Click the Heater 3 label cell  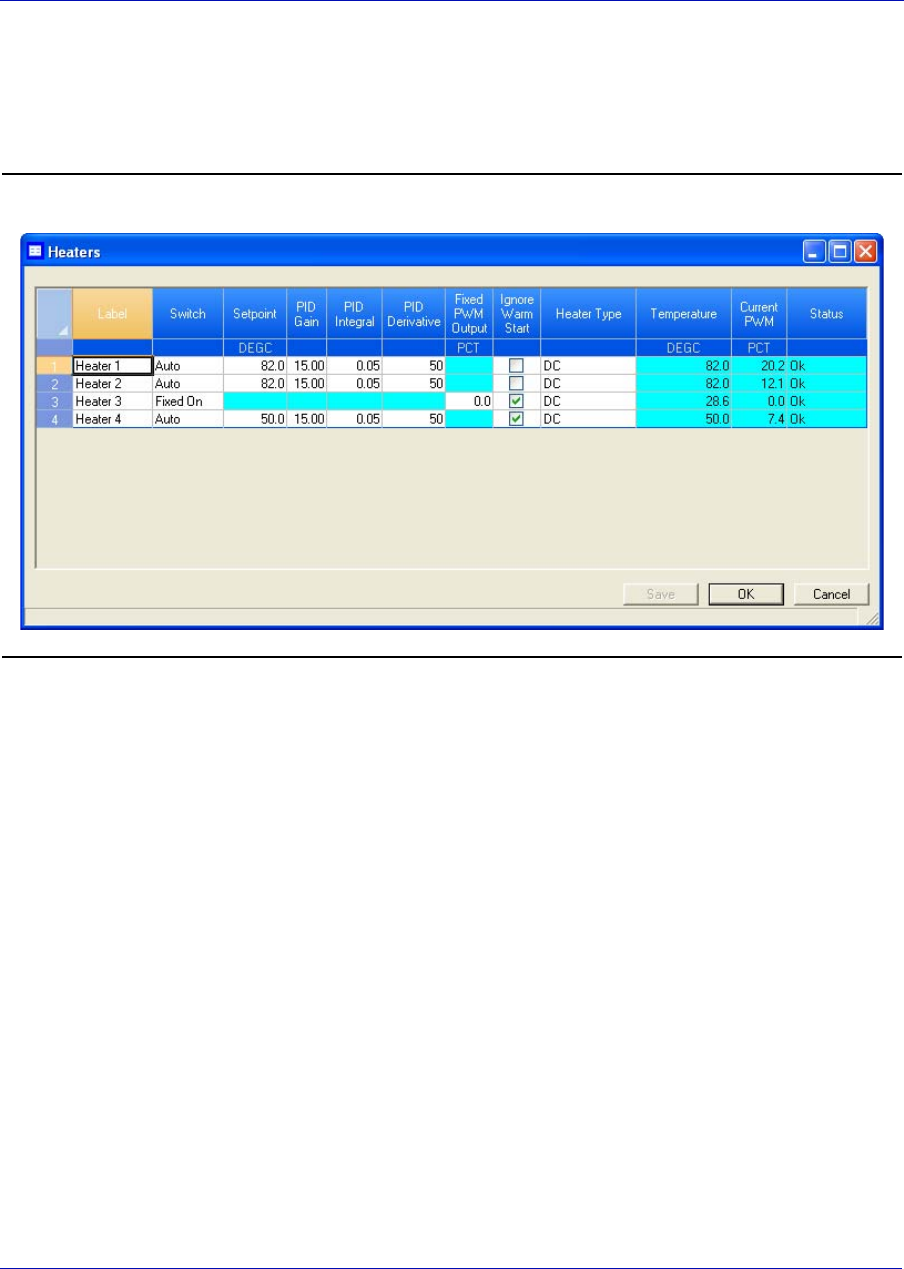click(112, 402)
